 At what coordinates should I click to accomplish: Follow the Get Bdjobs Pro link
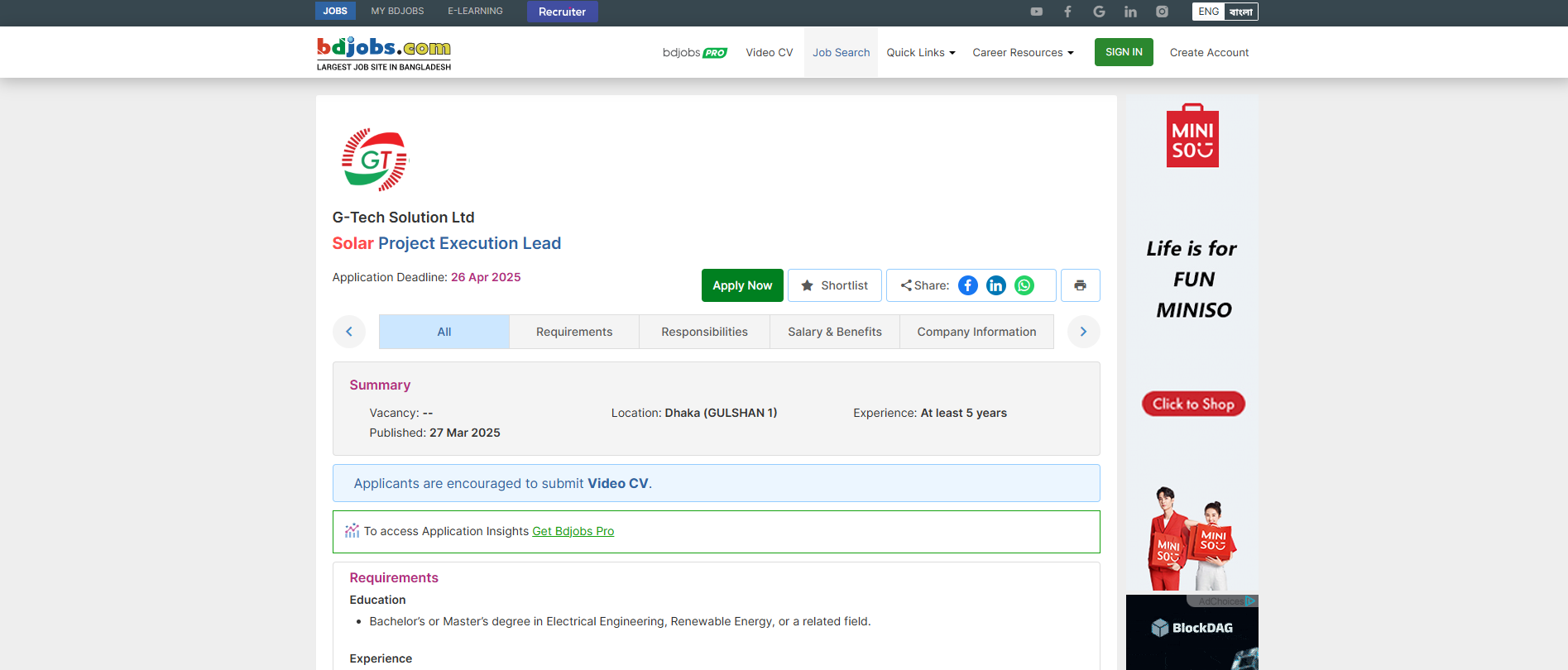pyautogui.click(x=573, y=531)
